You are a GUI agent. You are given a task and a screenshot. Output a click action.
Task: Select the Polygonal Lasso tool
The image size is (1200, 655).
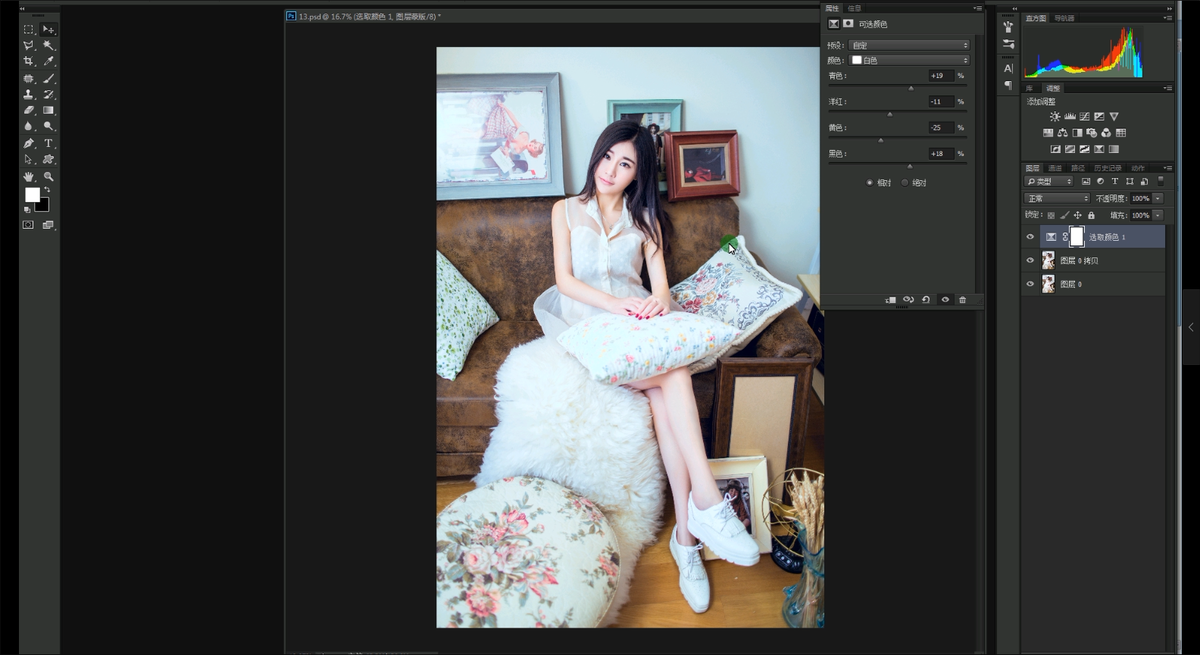(x=29, y=45)
